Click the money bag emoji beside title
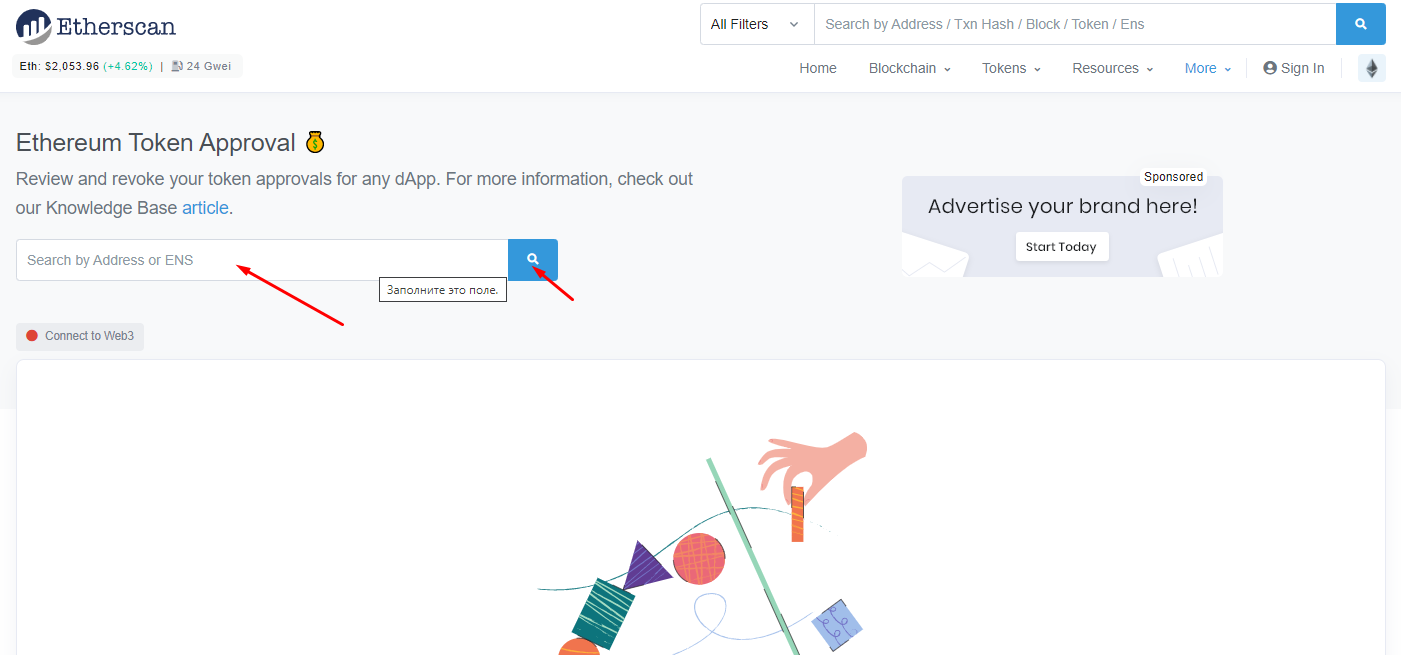1401x655 pixels. [315, 143]
